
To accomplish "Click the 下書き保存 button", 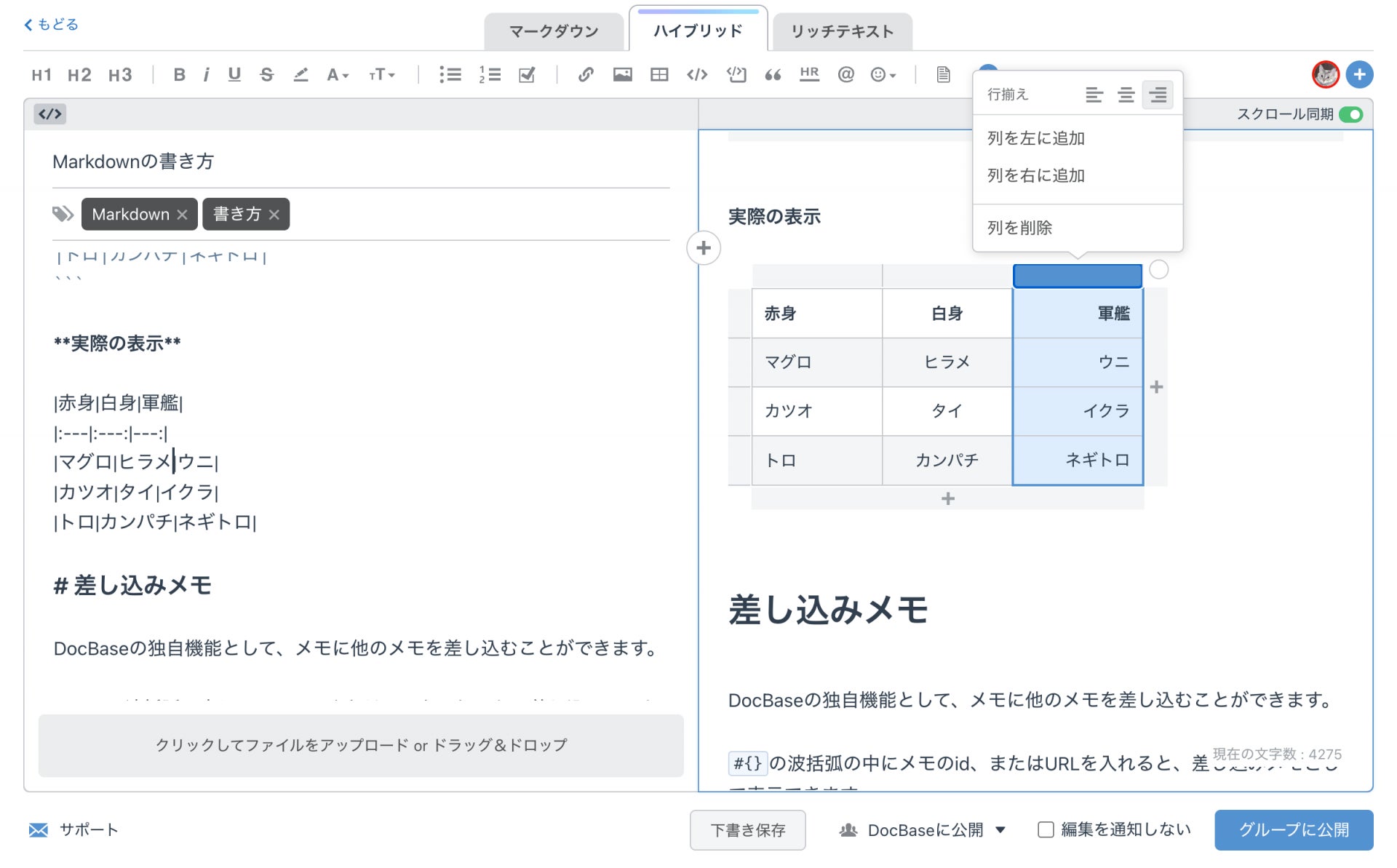I will [747, 829].
